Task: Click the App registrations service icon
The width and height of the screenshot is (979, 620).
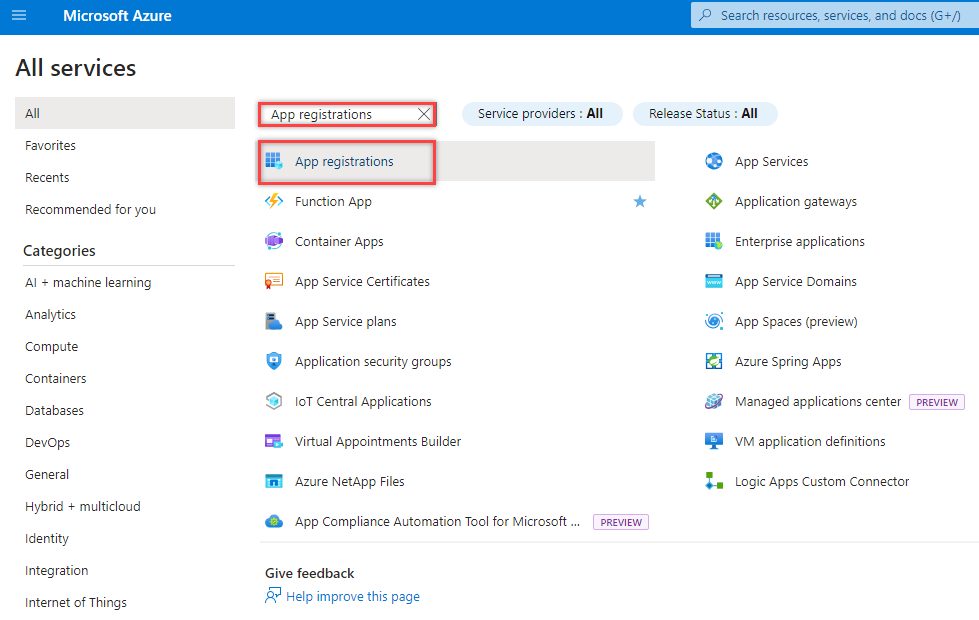Action: point(274,161)
